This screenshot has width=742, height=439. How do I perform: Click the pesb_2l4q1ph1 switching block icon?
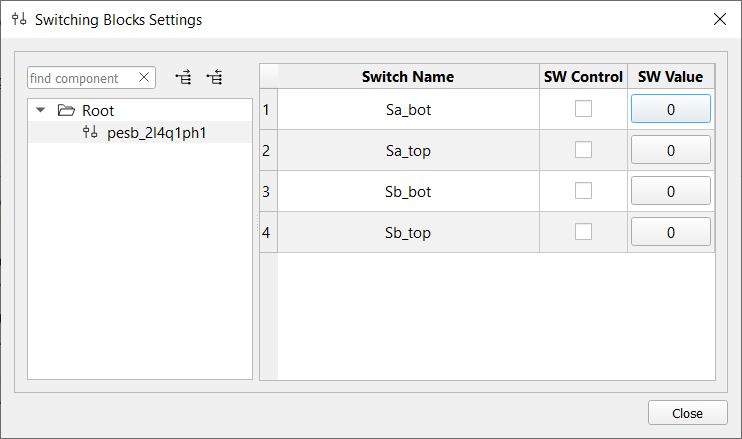coord(90,133)
